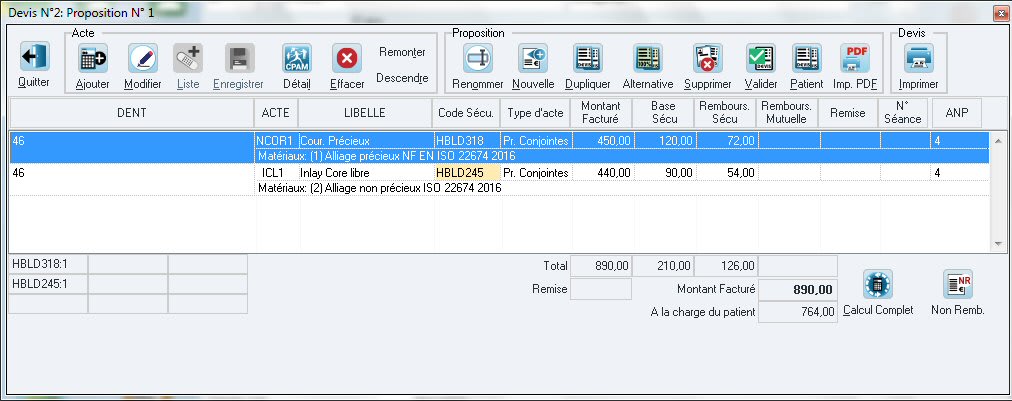
Task: Remove the proposition with Supprimer
Action: point(708,58)
